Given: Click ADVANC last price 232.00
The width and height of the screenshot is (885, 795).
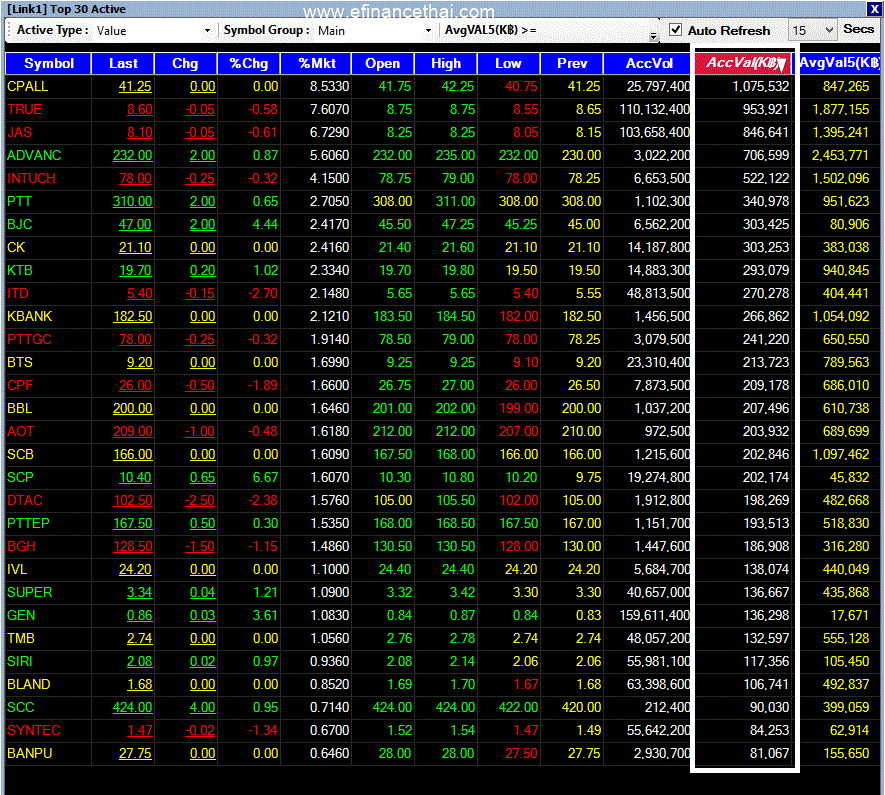Looking at the screenshot, I should [x=132, y=155].
